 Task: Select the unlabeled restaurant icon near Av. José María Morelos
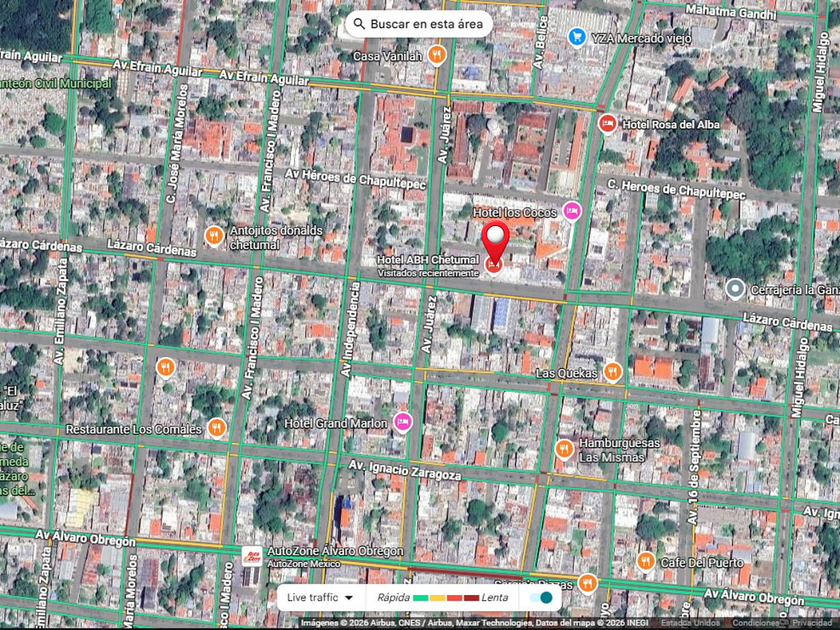pyautogui.click(x=166, y=368)
